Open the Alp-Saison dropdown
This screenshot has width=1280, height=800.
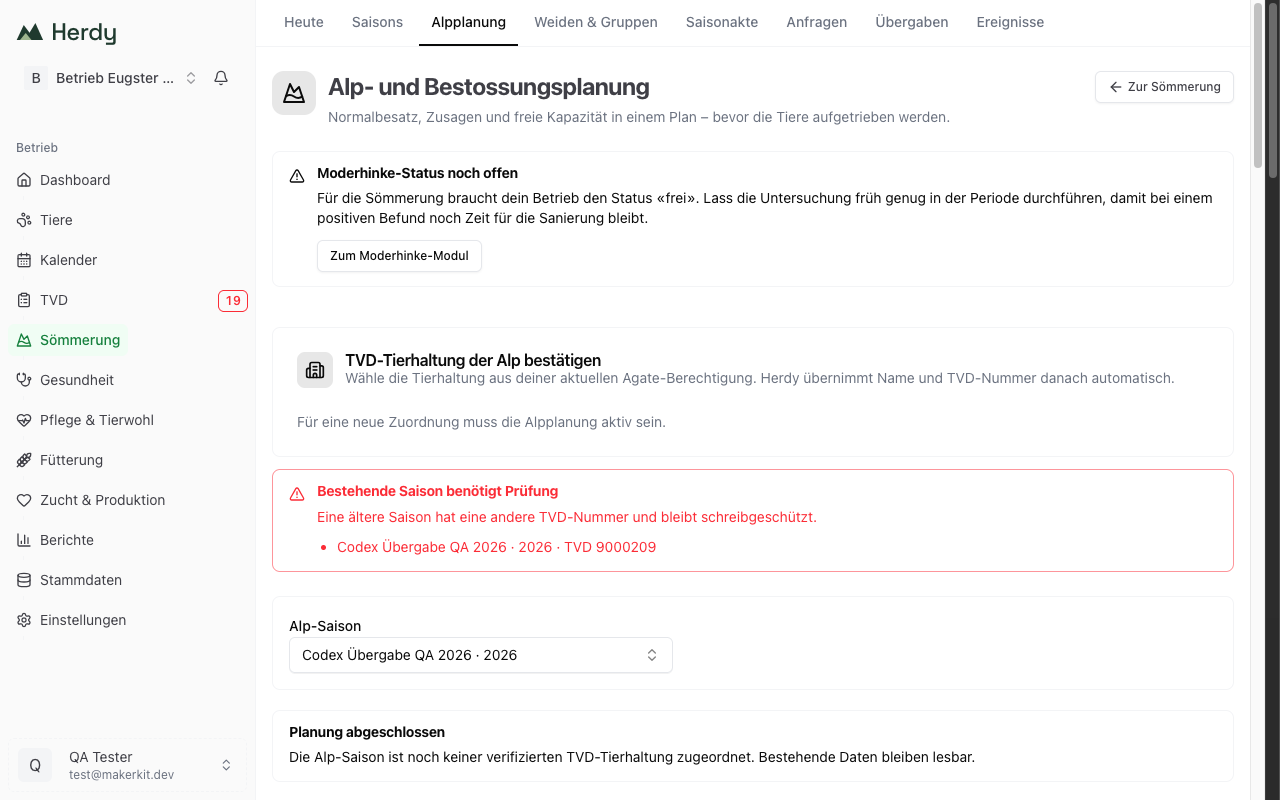click(x=481, y=655)
